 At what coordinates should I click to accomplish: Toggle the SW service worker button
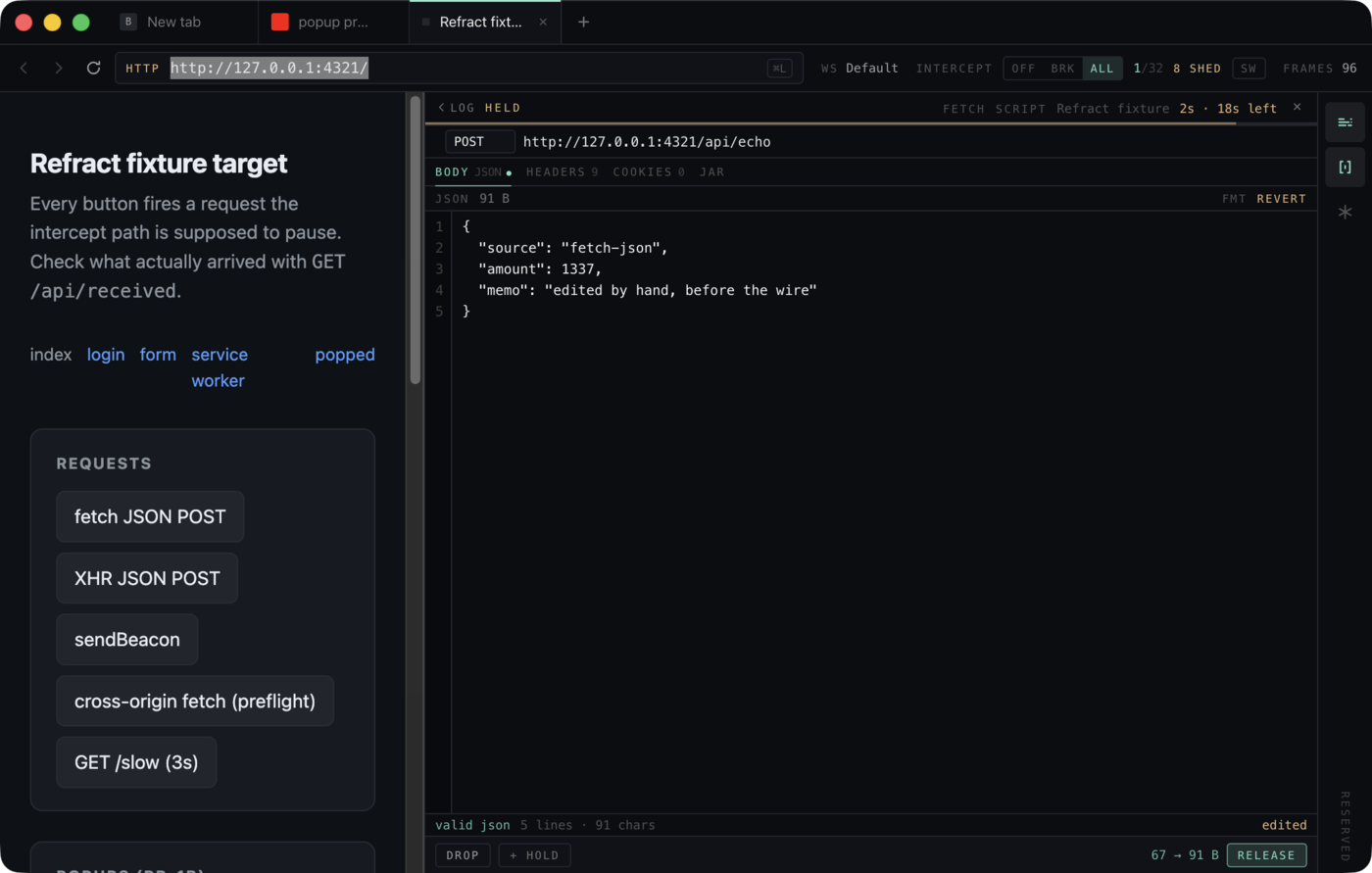point(1249,69)
